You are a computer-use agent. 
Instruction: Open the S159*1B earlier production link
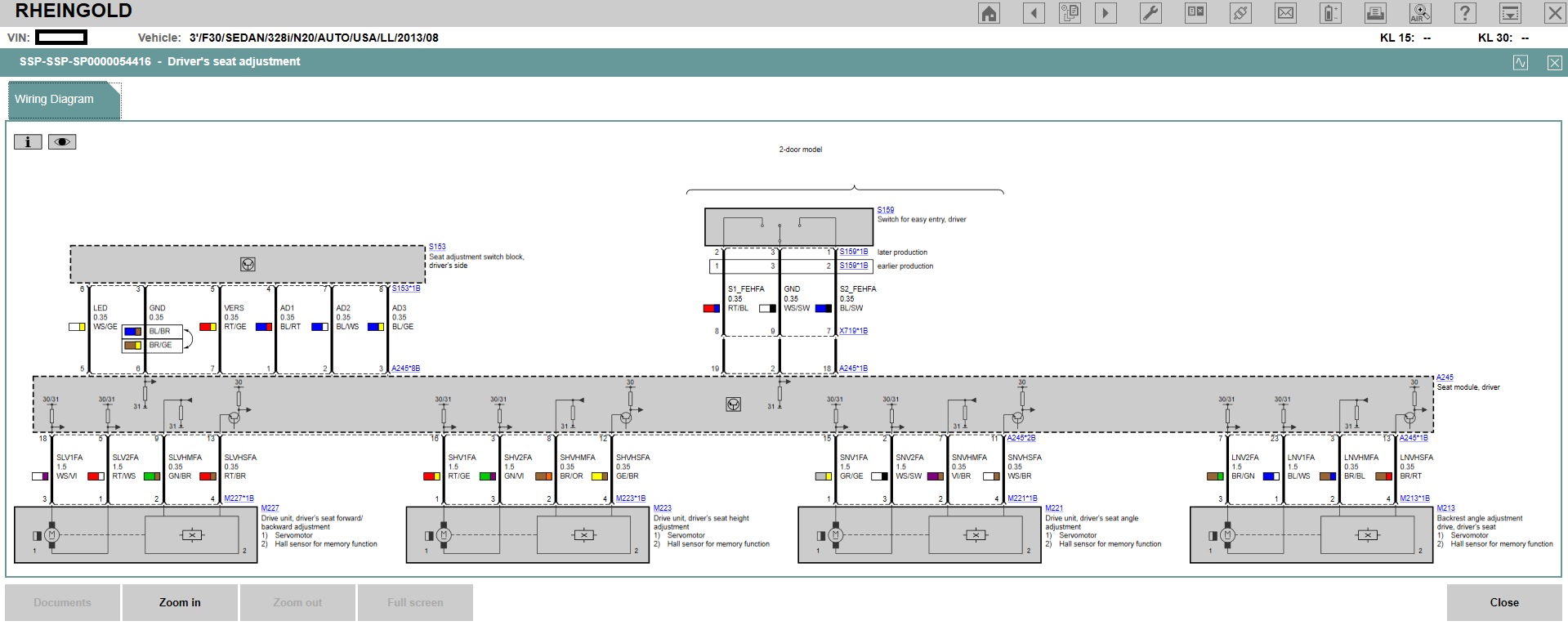coord(854,266)
